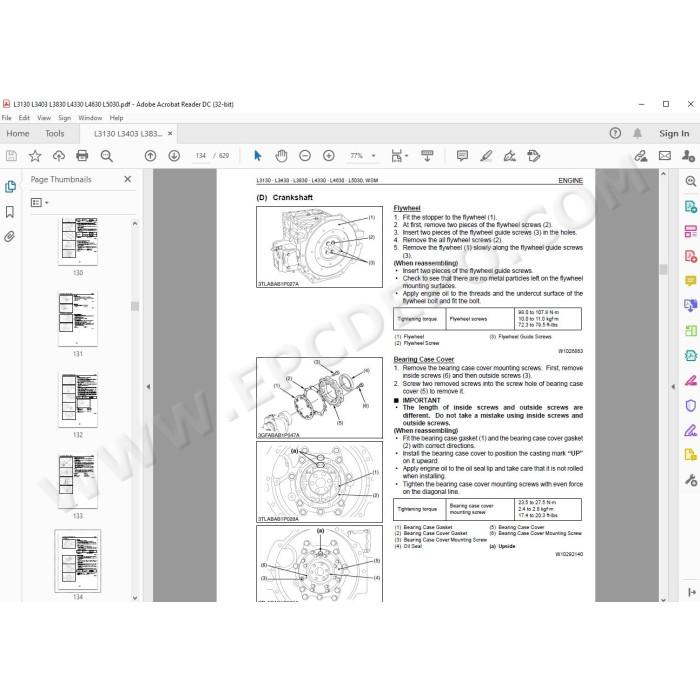
Task: Add a sticky note comment
Action: pos(462,156)
